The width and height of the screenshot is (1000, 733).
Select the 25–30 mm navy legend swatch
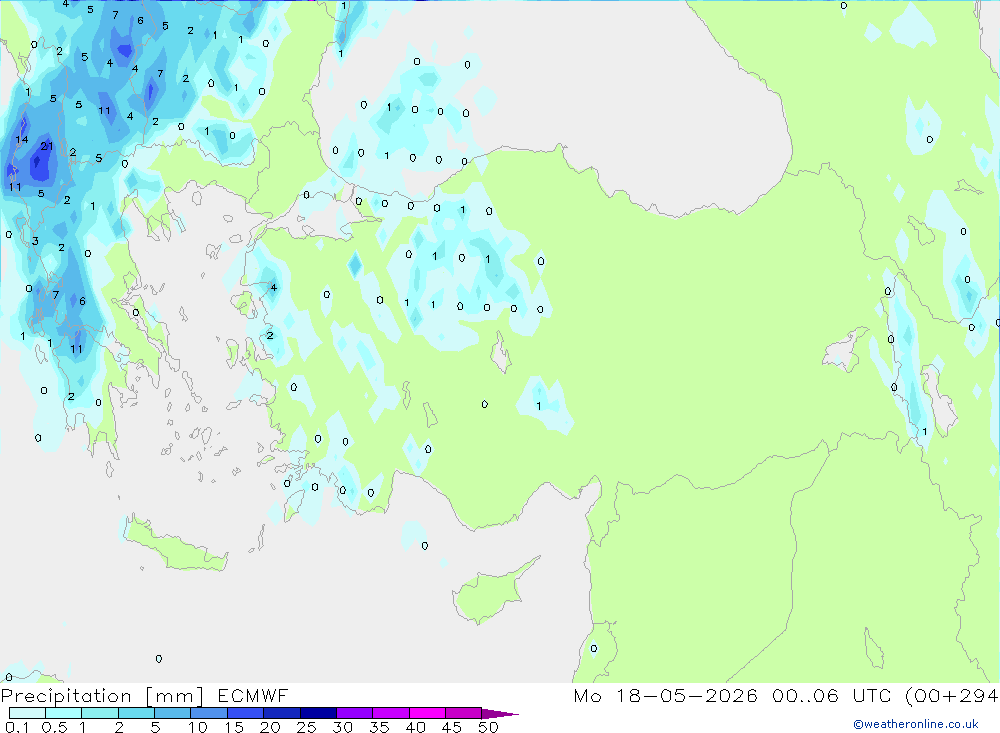pyautogui.click(x=318, y=713)
